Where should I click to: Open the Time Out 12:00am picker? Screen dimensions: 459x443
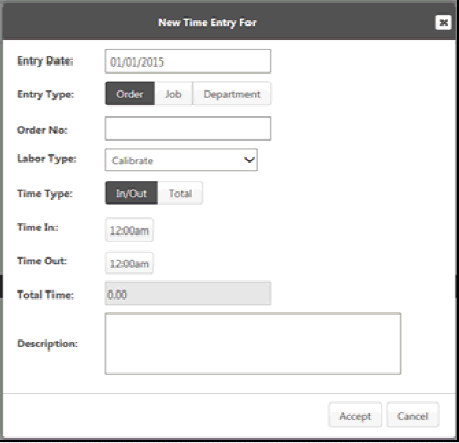point(129,263)
